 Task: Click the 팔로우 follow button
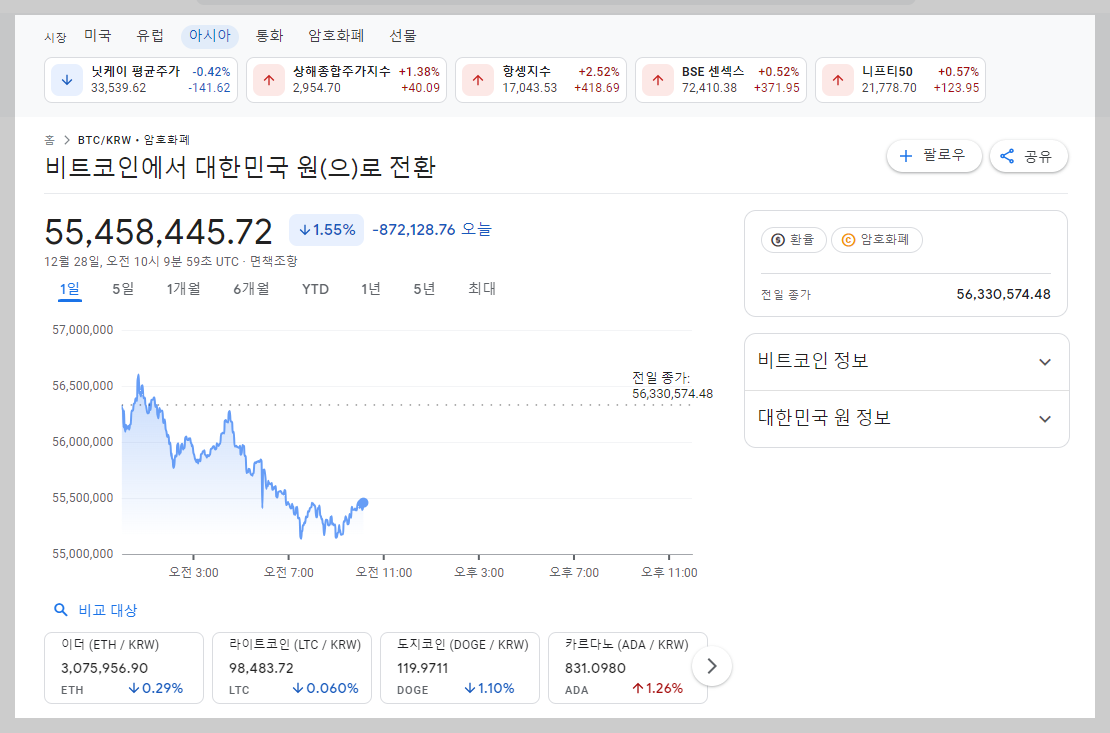pyautogui.click(x=933, y=156)
